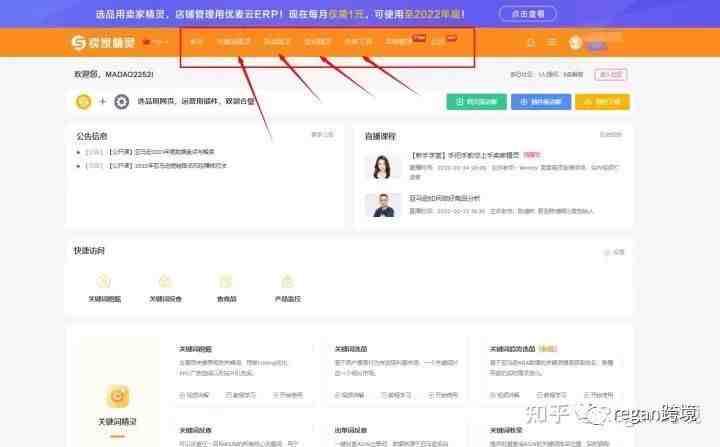Open the 关键词反查 card in the second row

[195, 430]
